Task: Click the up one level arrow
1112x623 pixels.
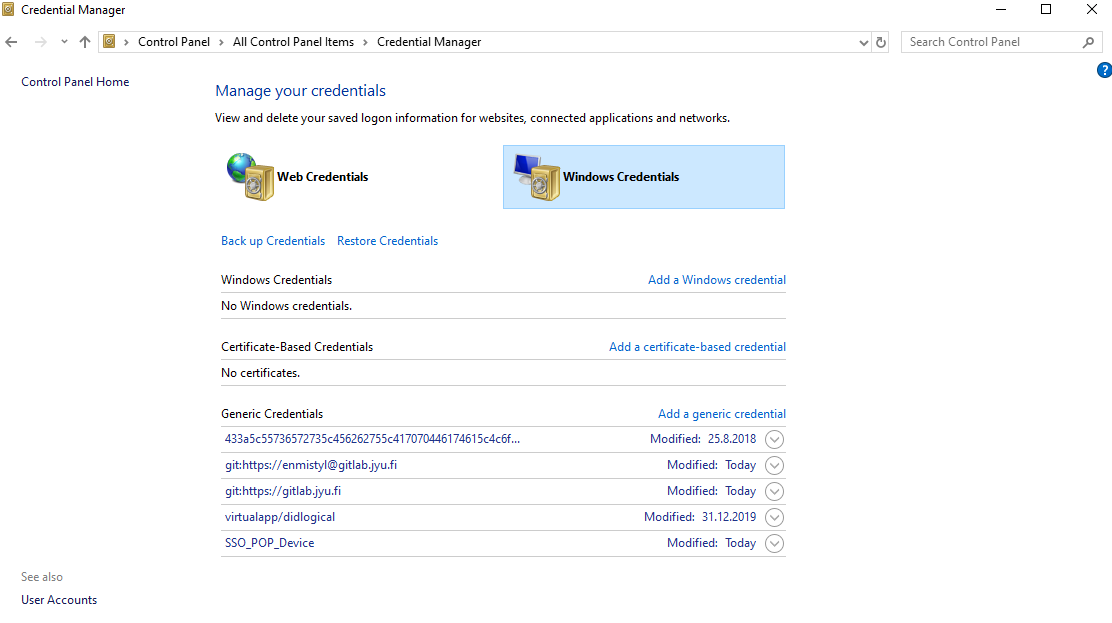Action: click(84, 42)
